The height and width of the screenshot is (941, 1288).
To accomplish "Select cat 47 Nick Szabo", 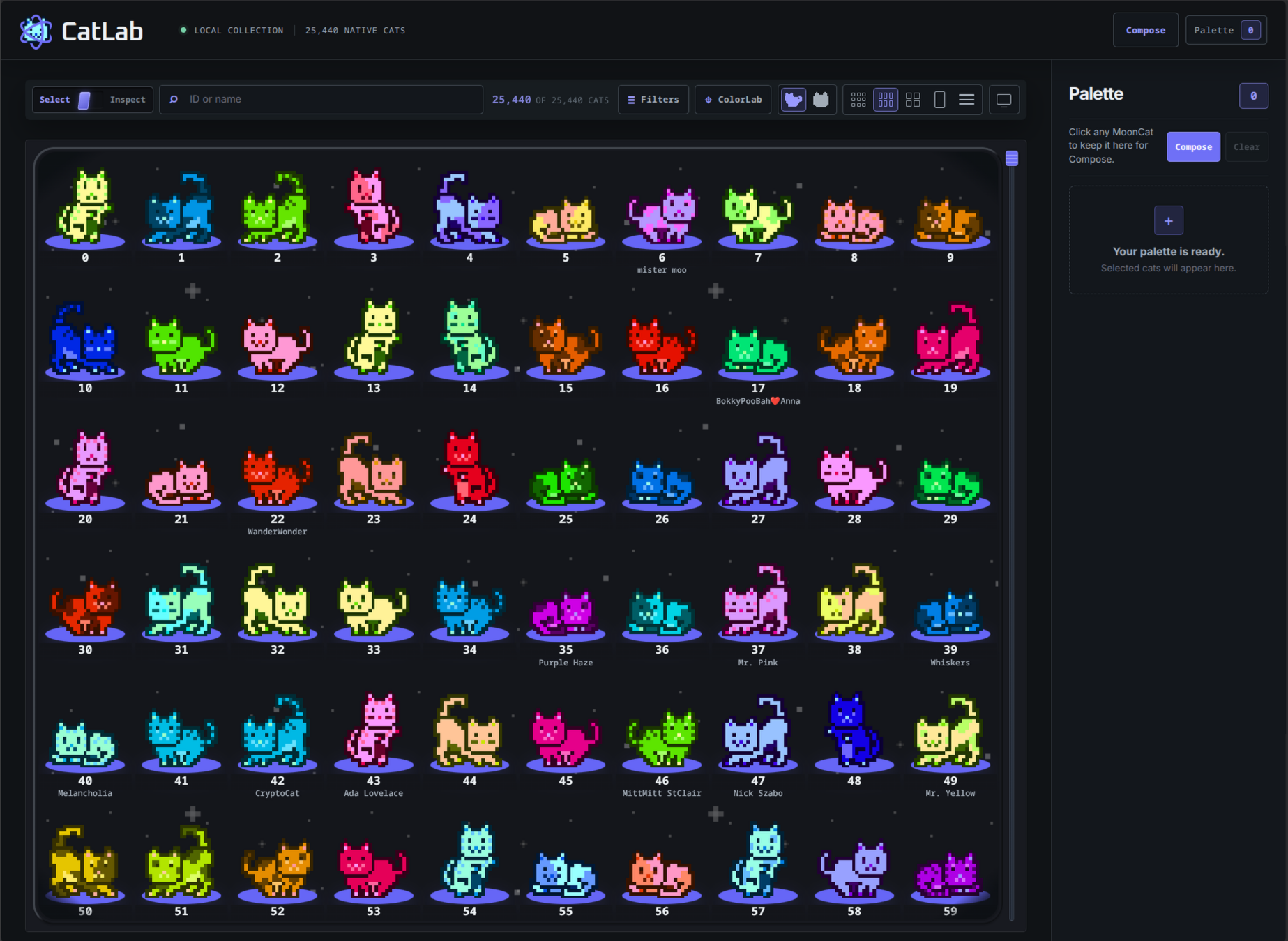I will [x=758, y=746].
